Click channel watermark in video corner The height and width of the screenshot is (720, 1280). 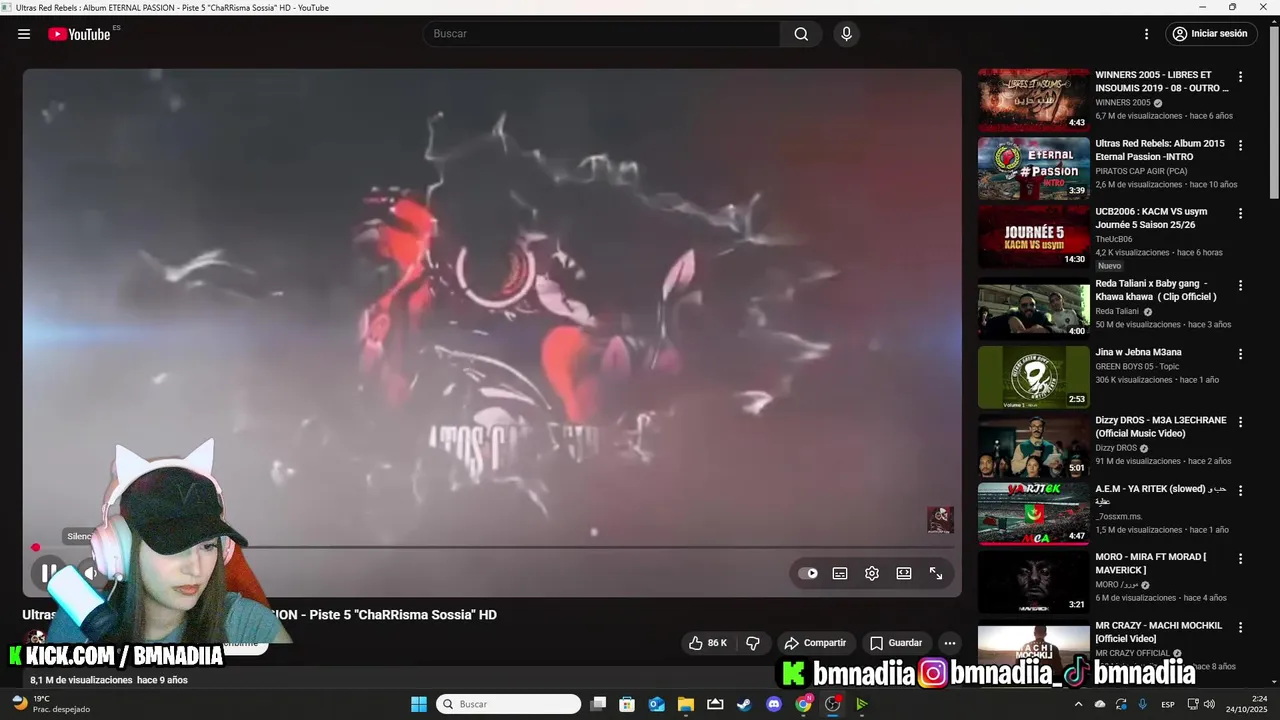[x=939, y=520]
